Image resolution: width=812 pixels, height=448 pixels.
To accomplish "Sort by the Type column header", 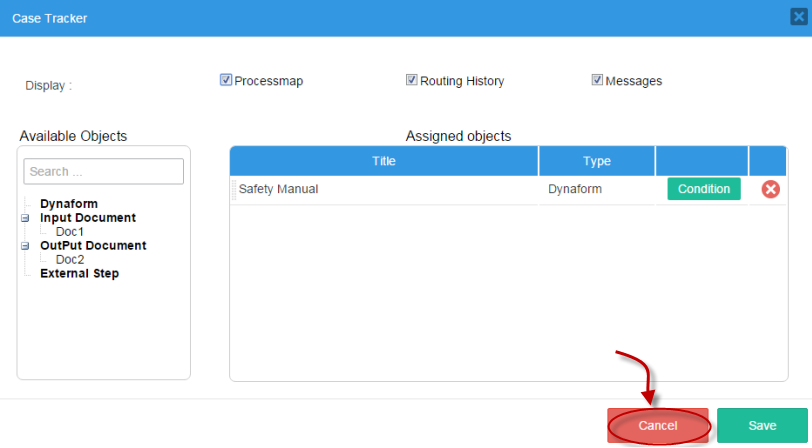I will (x=597, y=161).
